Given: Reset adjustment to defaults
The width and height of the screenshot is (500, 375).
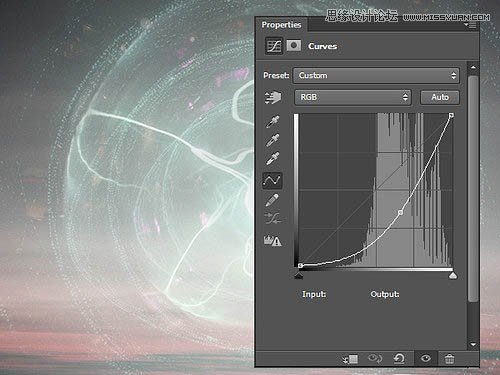Looking at the screenshot, I should click(x=399, y=359).
